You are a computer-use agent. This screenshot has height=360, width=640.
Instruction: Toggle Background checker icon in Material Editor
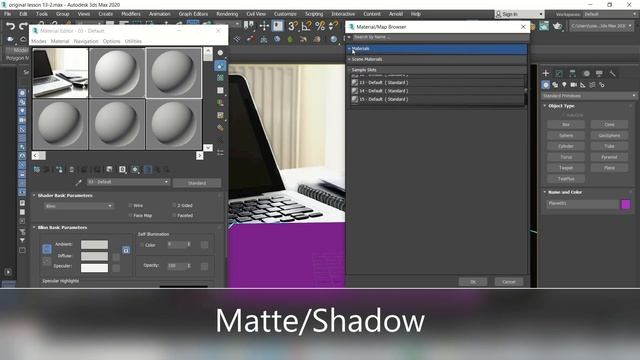(x=220, y=78)
